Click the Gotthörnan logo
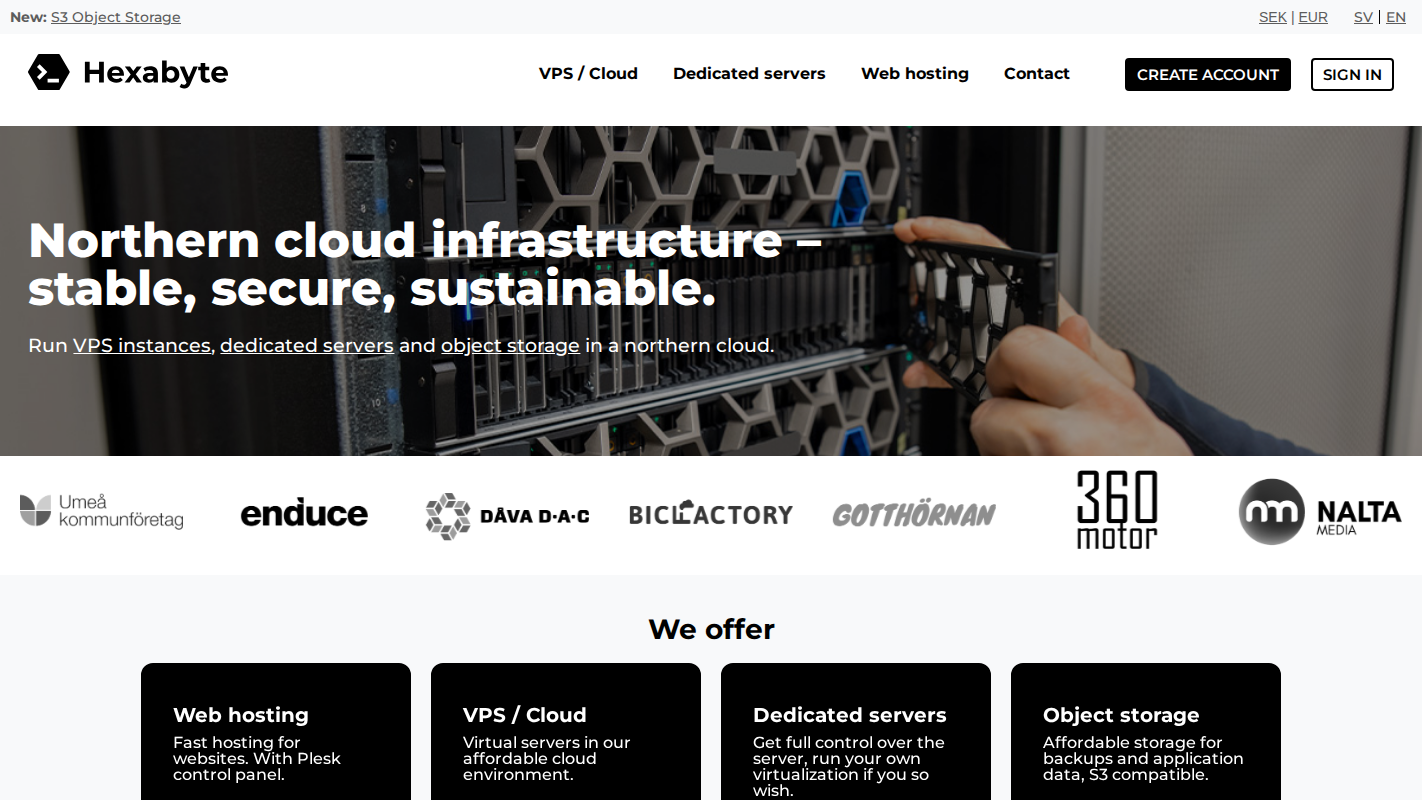 (914, 515)
